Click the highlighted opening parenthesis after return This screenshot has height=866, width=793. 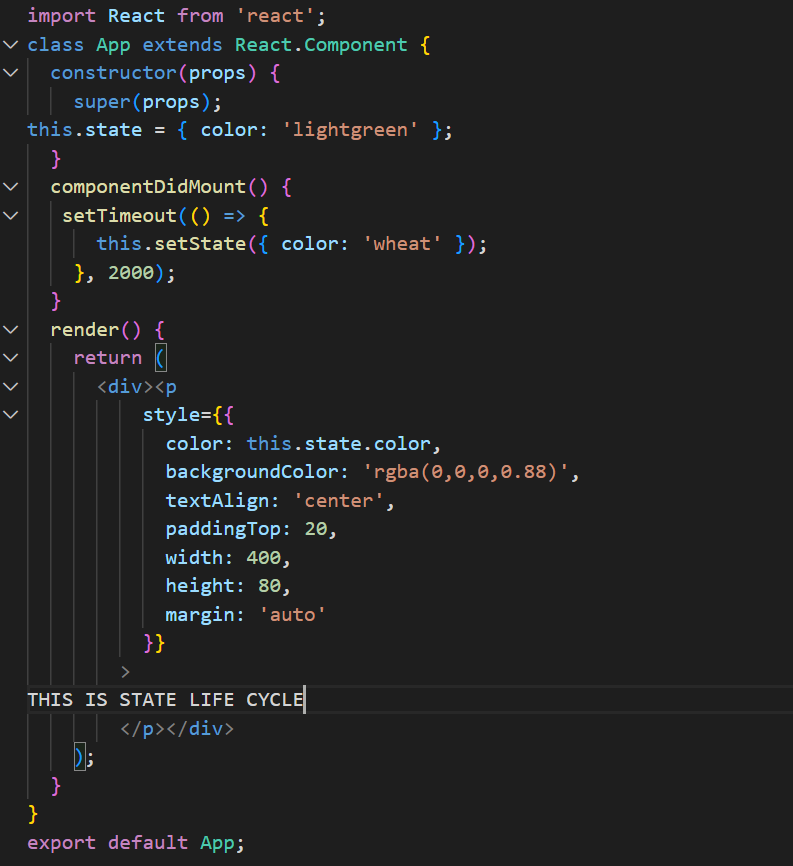(x=161, y=358)
